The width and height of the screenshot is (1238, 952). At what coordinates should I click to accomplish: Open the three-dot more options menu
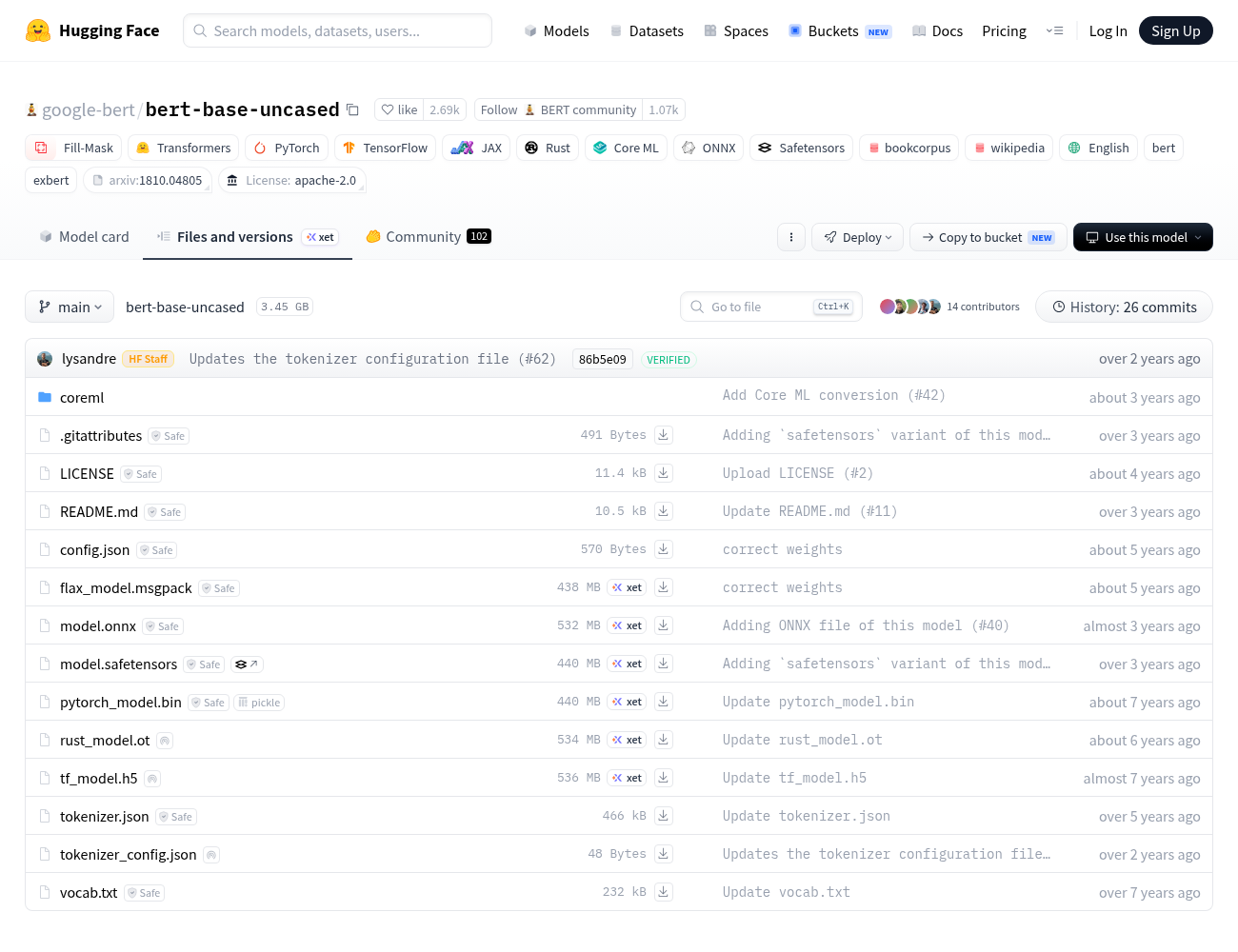click(x=791, y=237)
